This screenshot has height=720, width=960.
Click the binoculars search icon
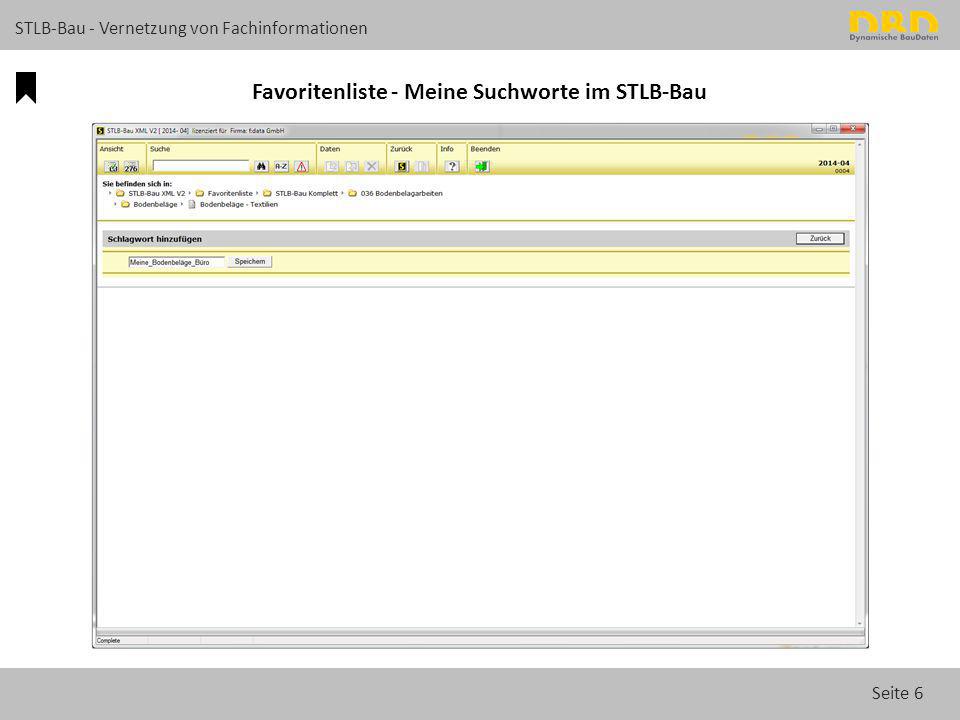pos(261,167)
